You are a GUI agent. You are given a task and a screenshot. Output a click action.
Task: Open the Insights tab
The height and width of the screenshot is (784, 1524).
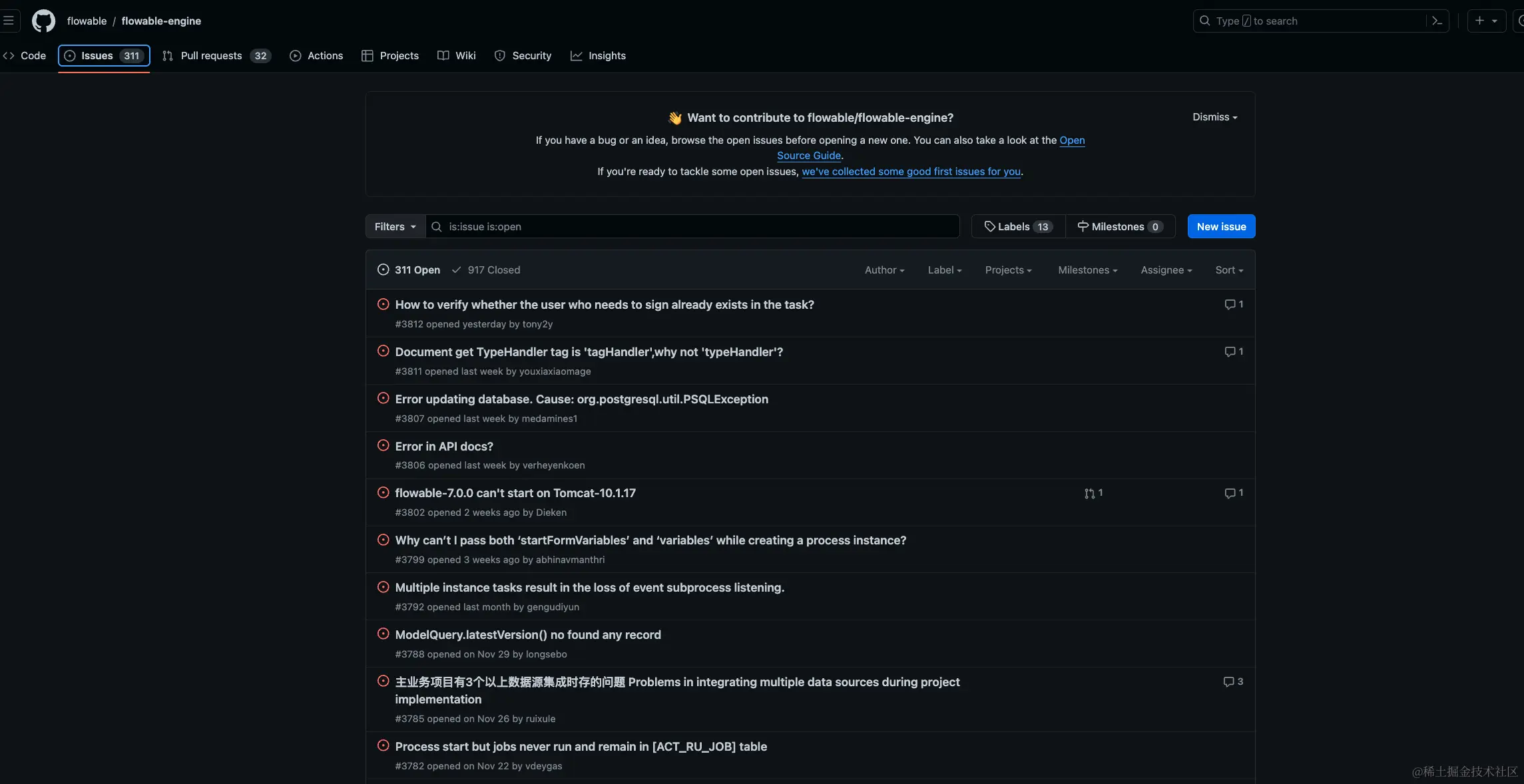click(598, 55)
